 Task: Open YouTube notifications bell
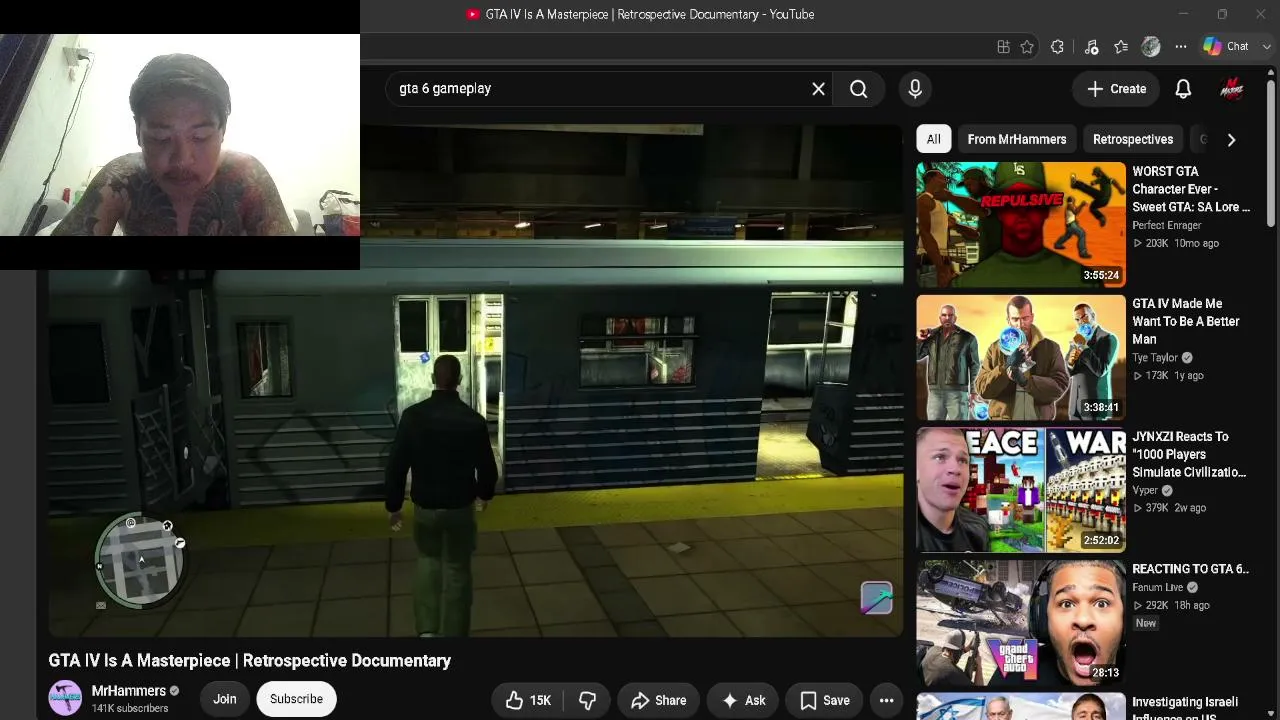click(1183, 89)
